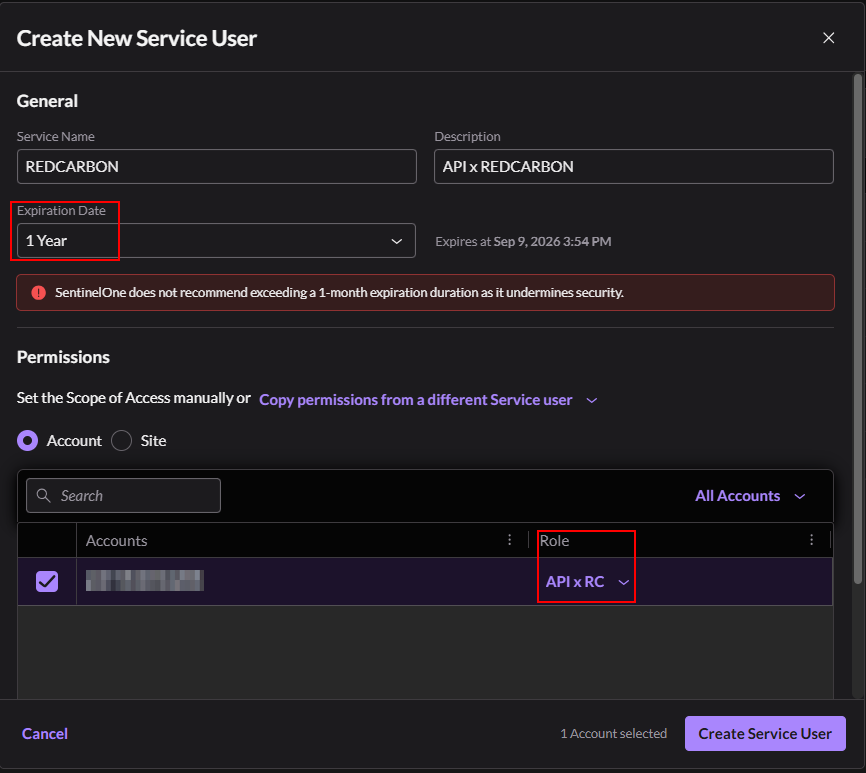The image size is (866, 773).
Task: Expand the All Accounts filter dropdown
Action: pos(750,496)
